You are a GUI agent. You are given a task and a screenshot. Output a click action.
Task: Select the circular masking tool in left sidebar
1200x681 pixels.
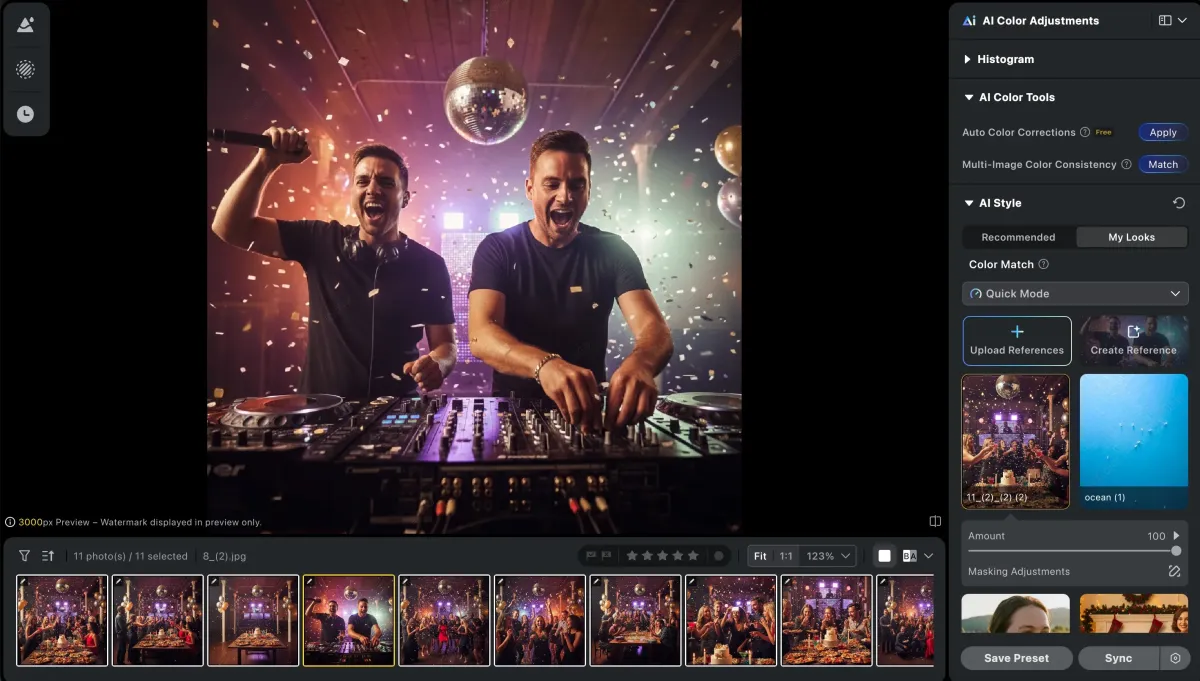pos(25,69)
